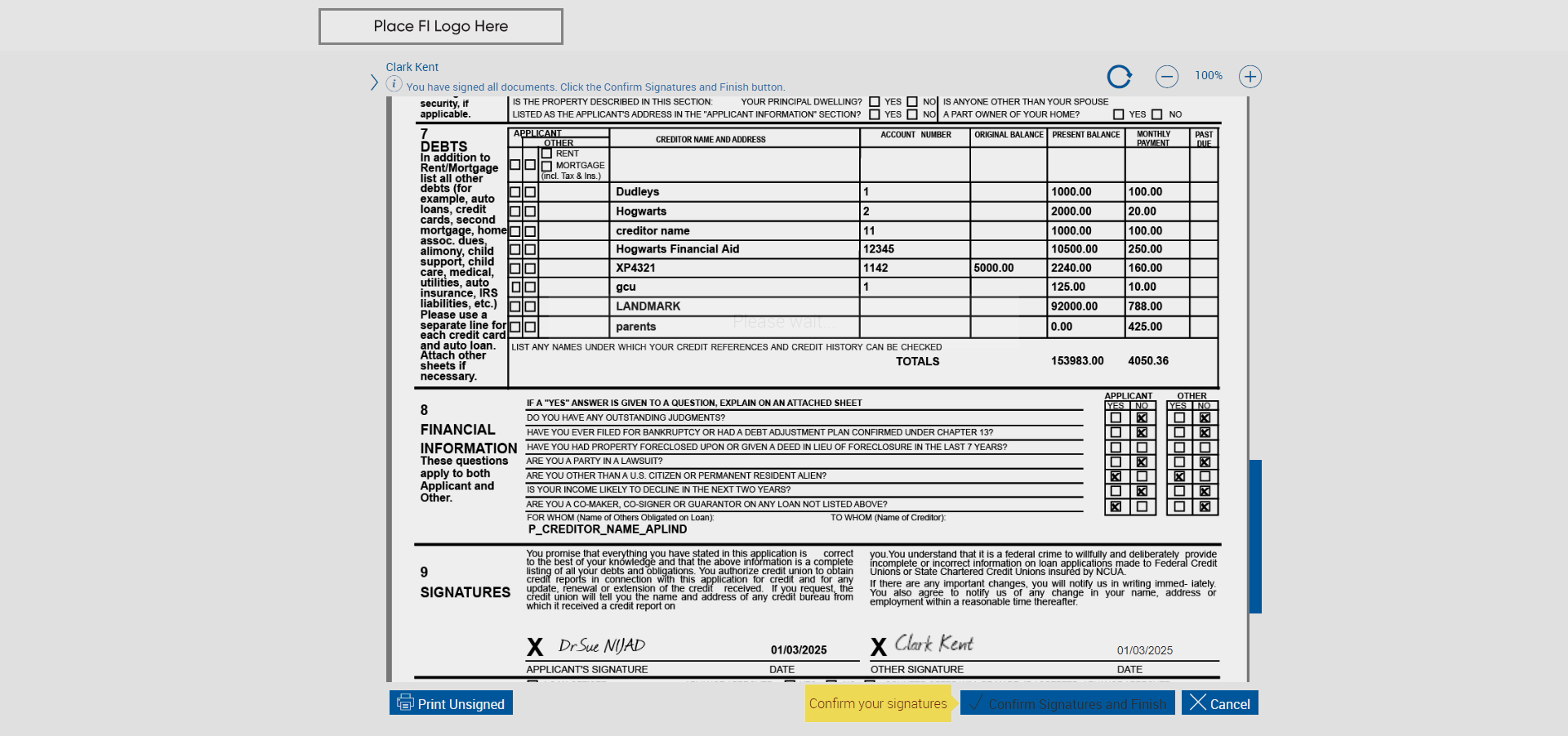1568x736 pixels.
Task: Expand the side panel chevron near Clark Kent
Action: tap(374, 83)
